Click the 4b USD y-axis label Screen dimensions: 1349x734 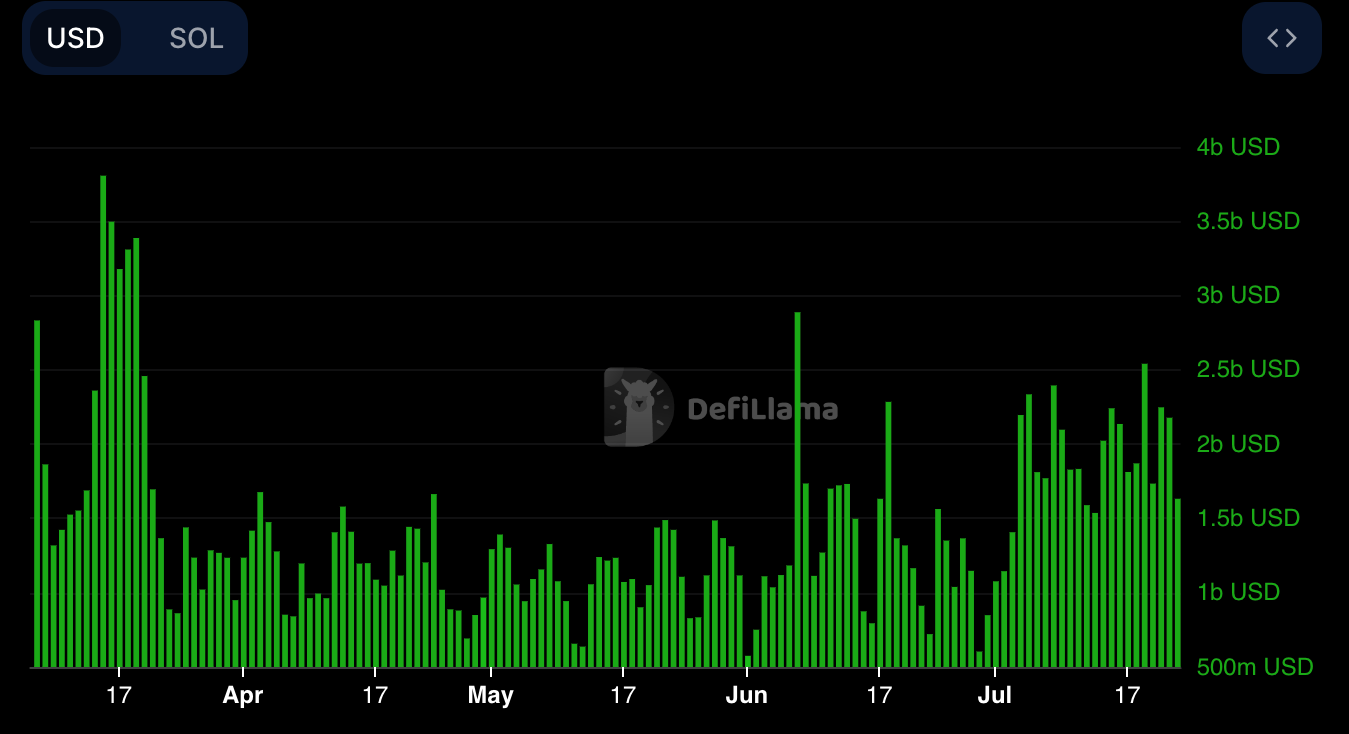1237,148
